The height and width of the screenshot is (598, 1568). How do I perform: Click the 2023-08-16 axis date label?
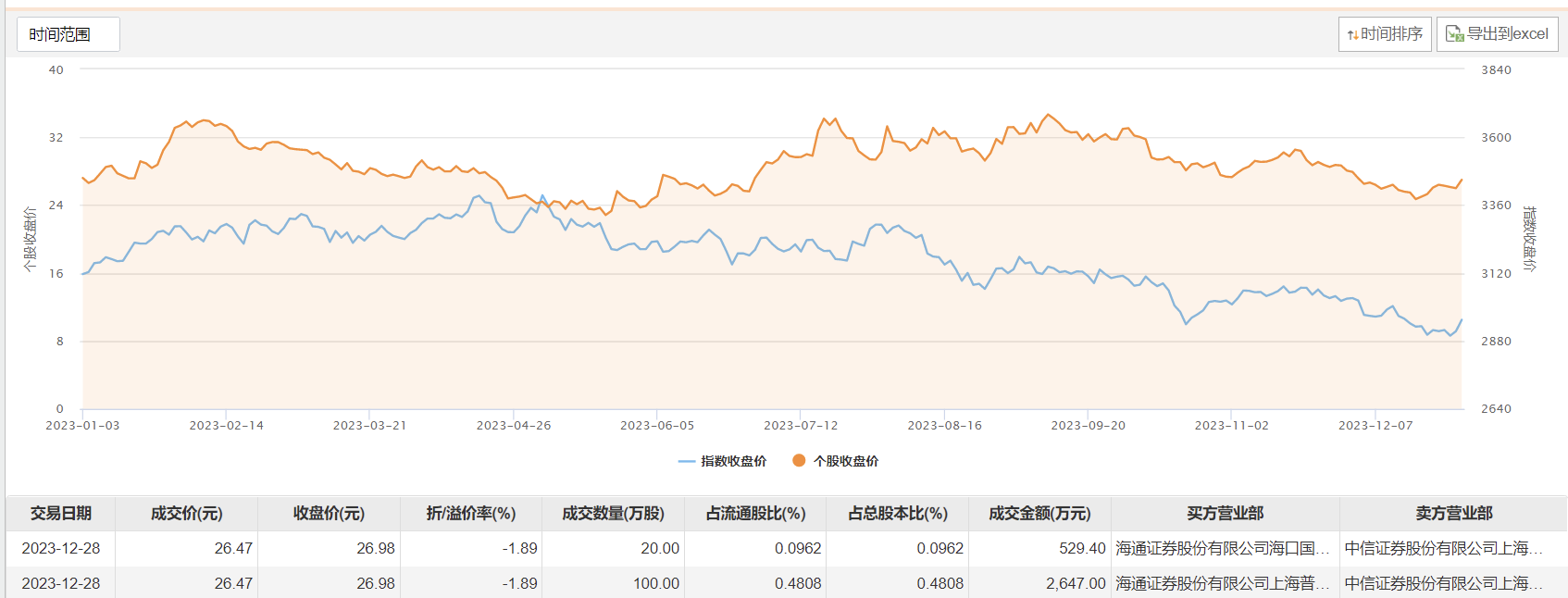[944, 426]
